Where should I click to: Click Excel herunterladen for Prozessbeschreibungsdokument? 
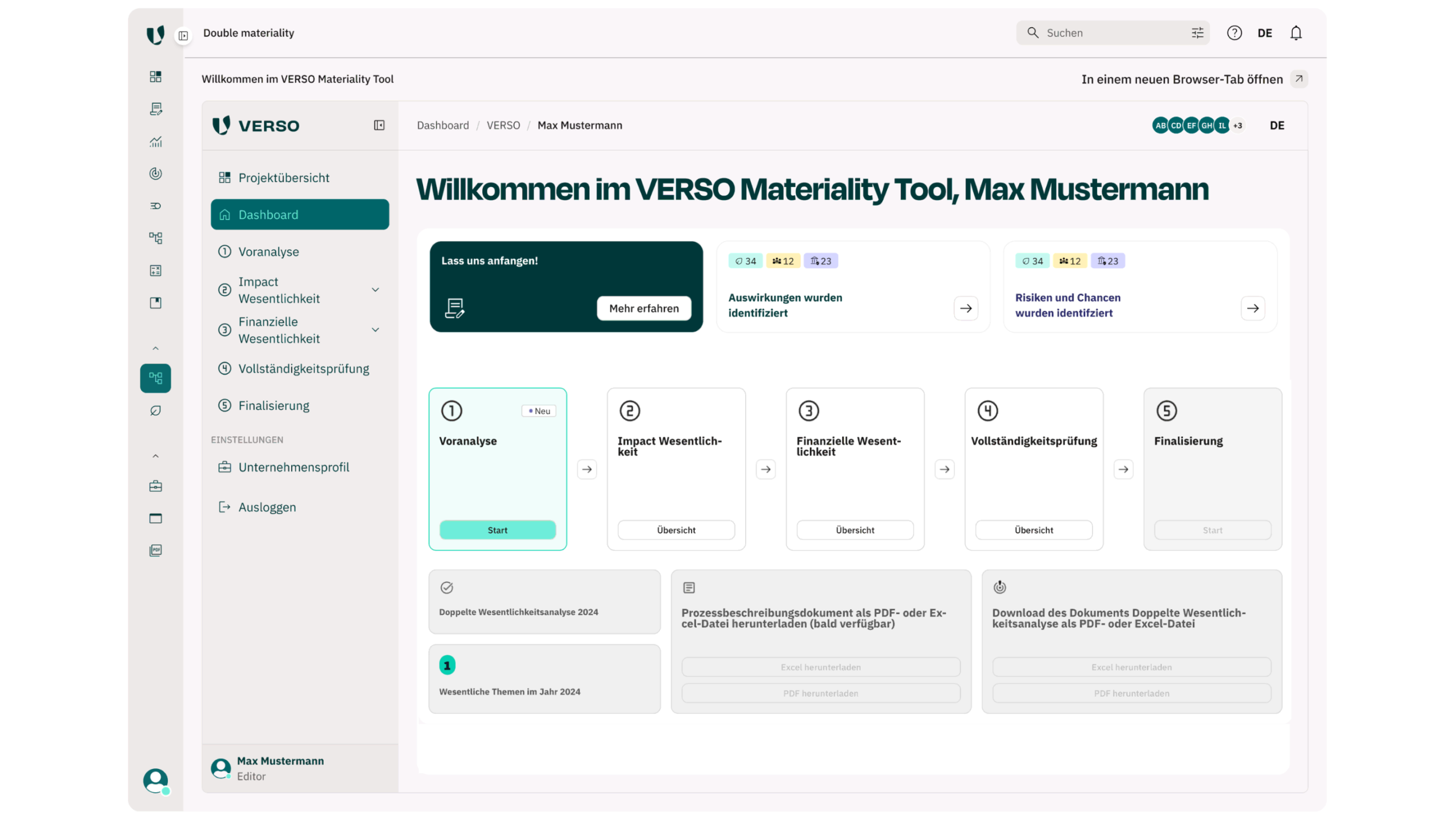[x=821, y=667]
